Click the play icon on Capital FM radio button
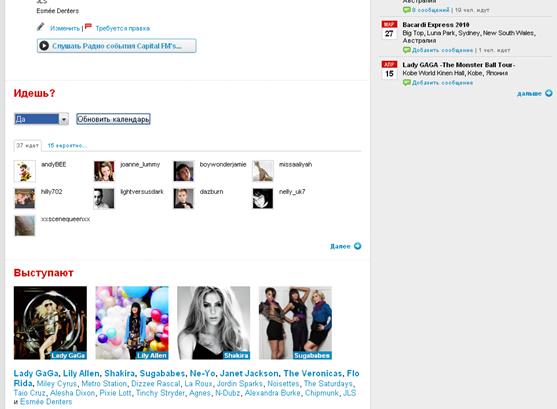 [44, 46]
